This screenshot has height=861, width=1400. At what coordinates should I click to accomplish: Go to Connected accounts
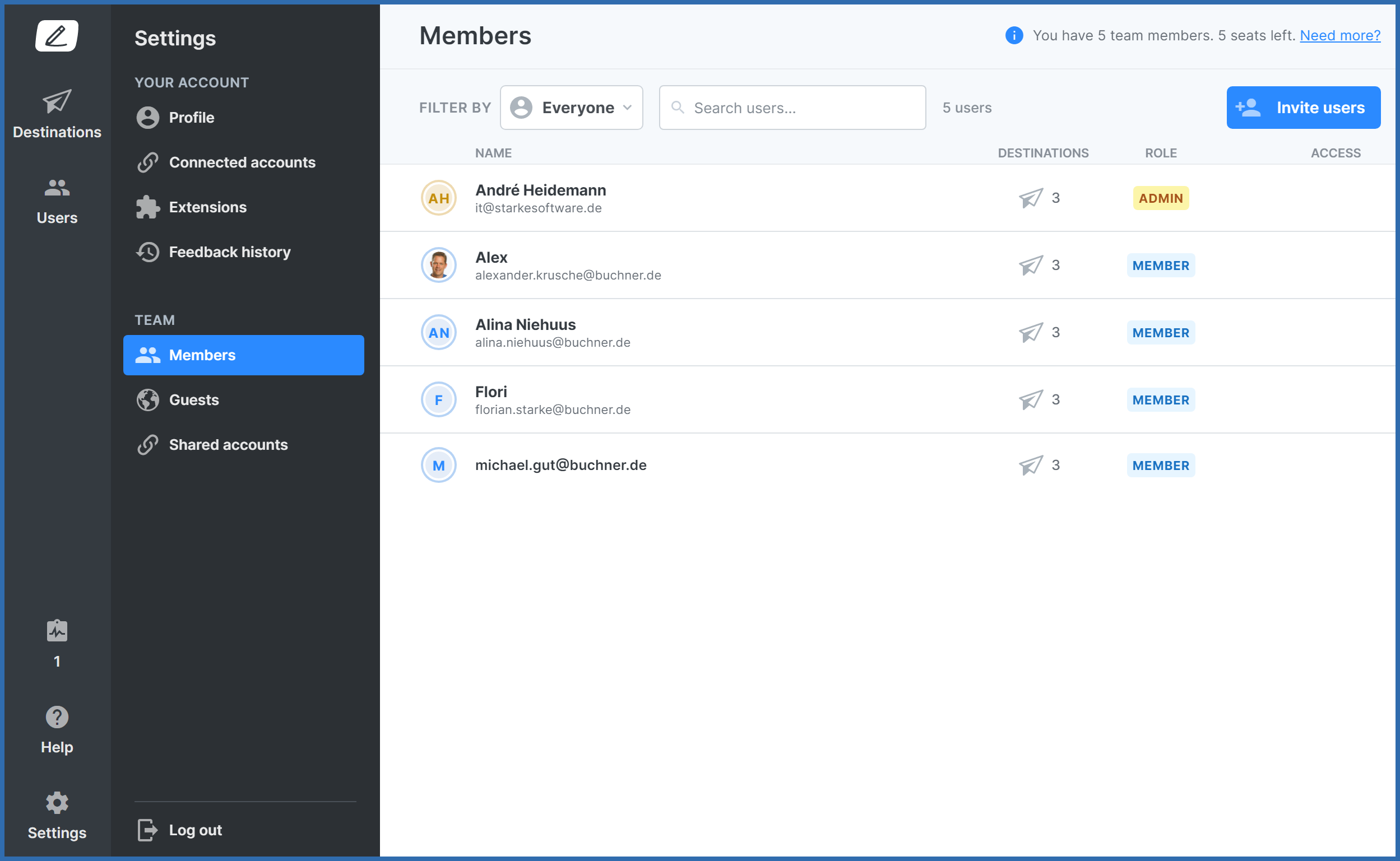click(242, 162)
